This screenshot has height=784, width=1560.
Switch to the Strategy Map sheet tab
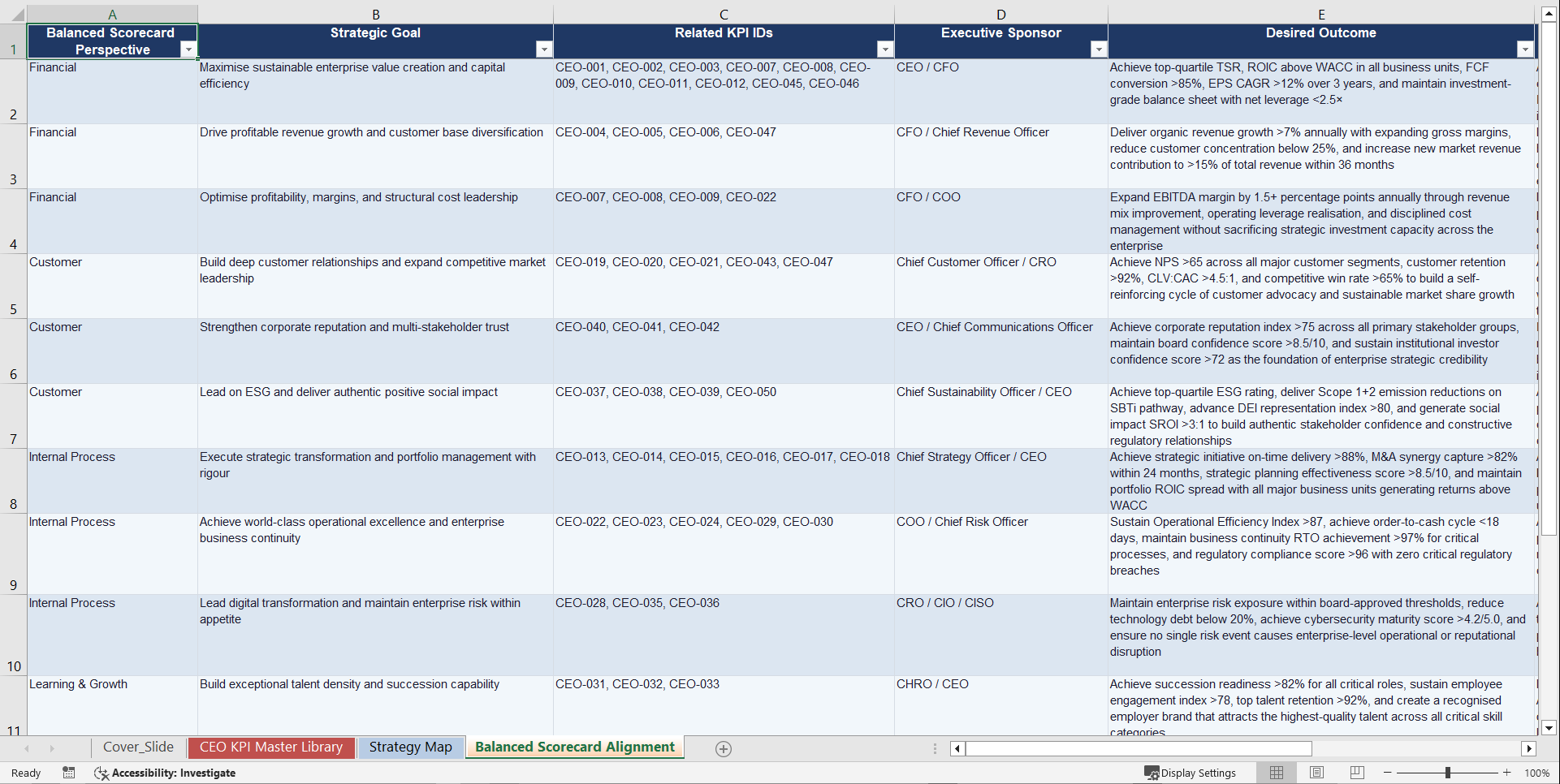coord(410,747)
